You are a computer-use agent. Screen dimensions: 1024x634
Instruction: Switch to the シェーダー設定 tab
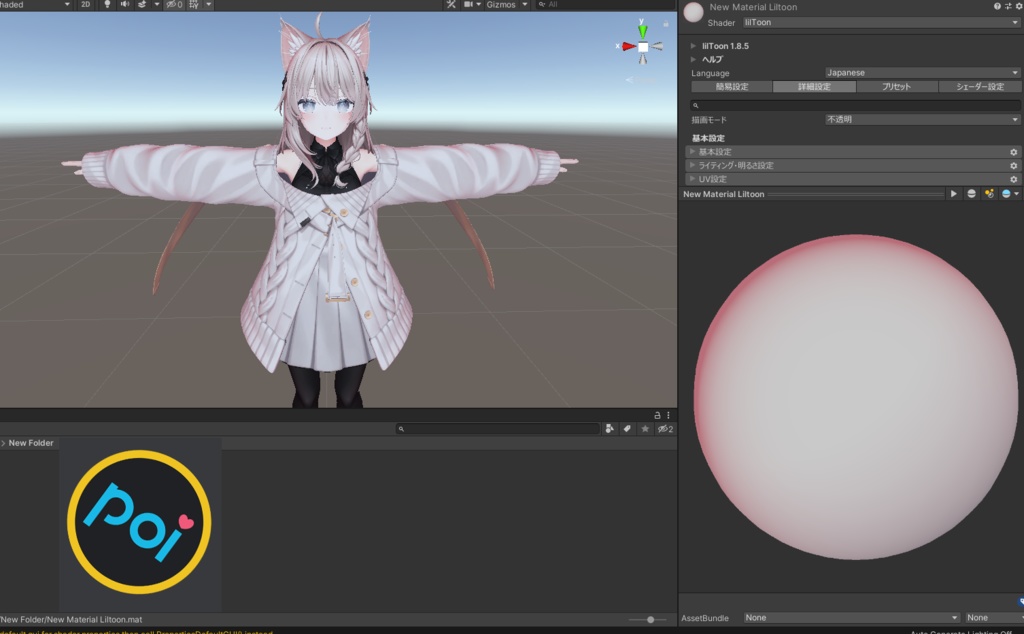click(x=980, y=87)
